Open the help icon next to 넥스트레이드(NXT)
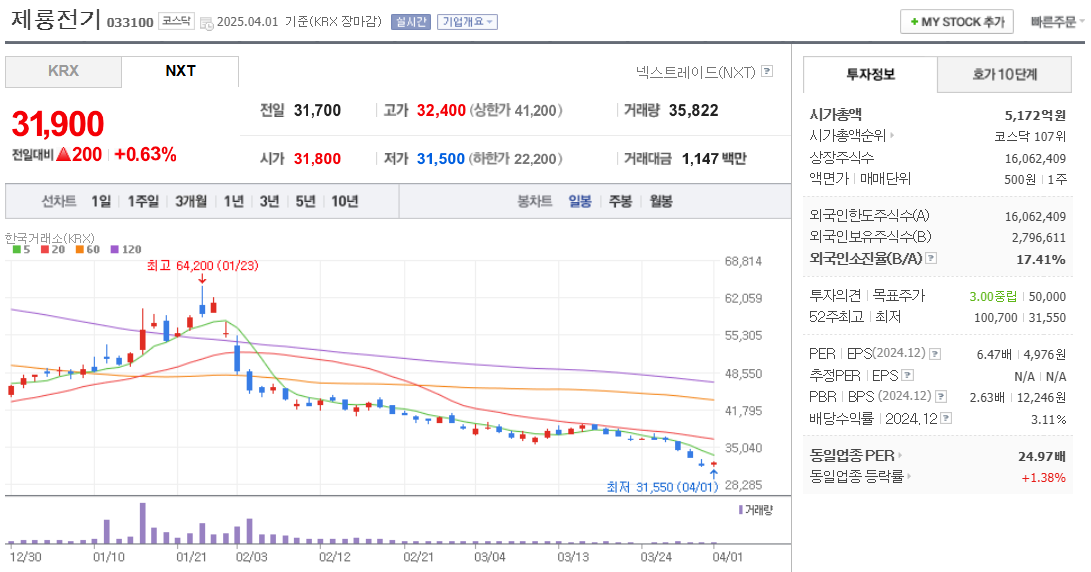Screen dimensions: 1091x572 [767, 71]
